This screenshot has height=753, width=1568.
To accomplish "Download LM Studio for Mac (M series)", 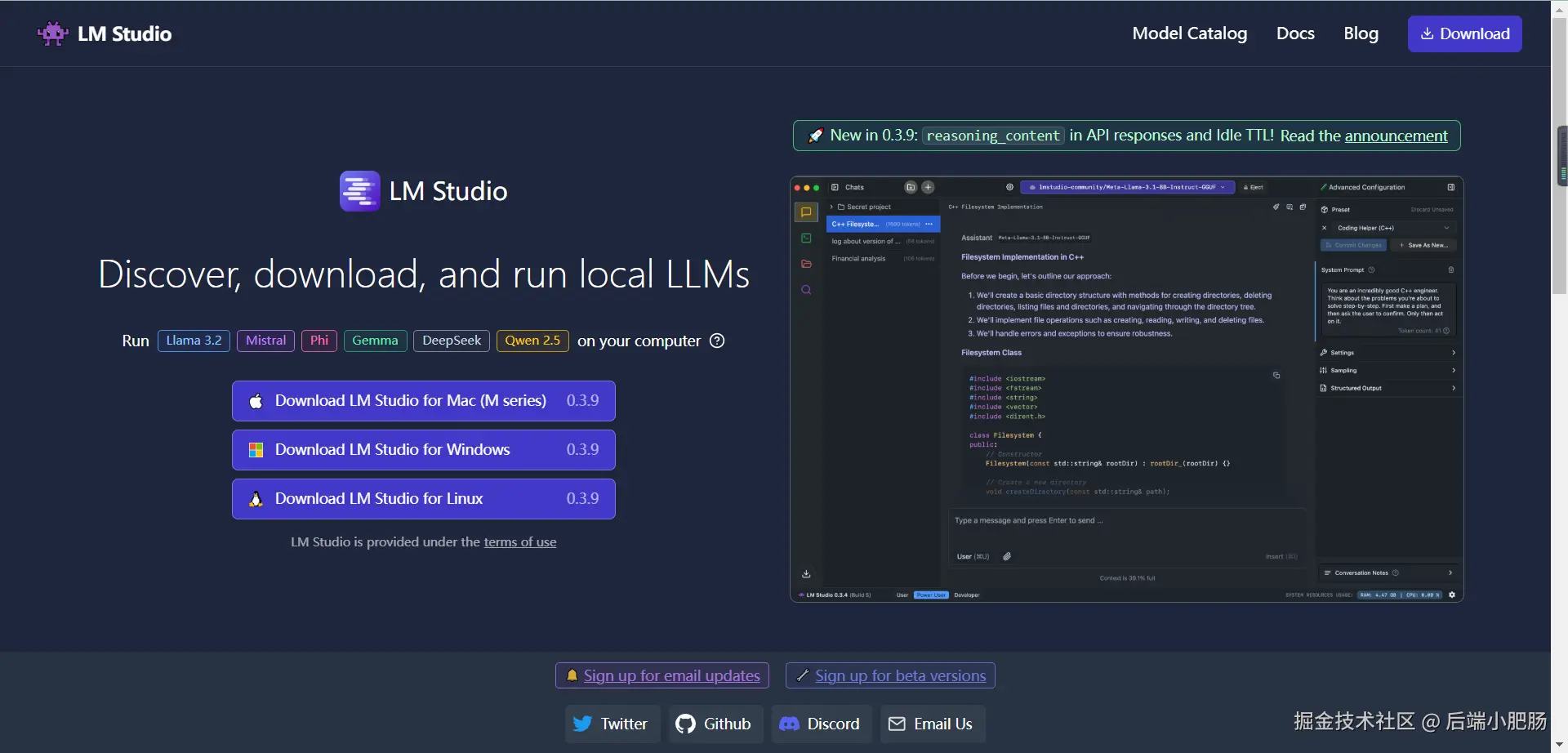I will (424, 401).
